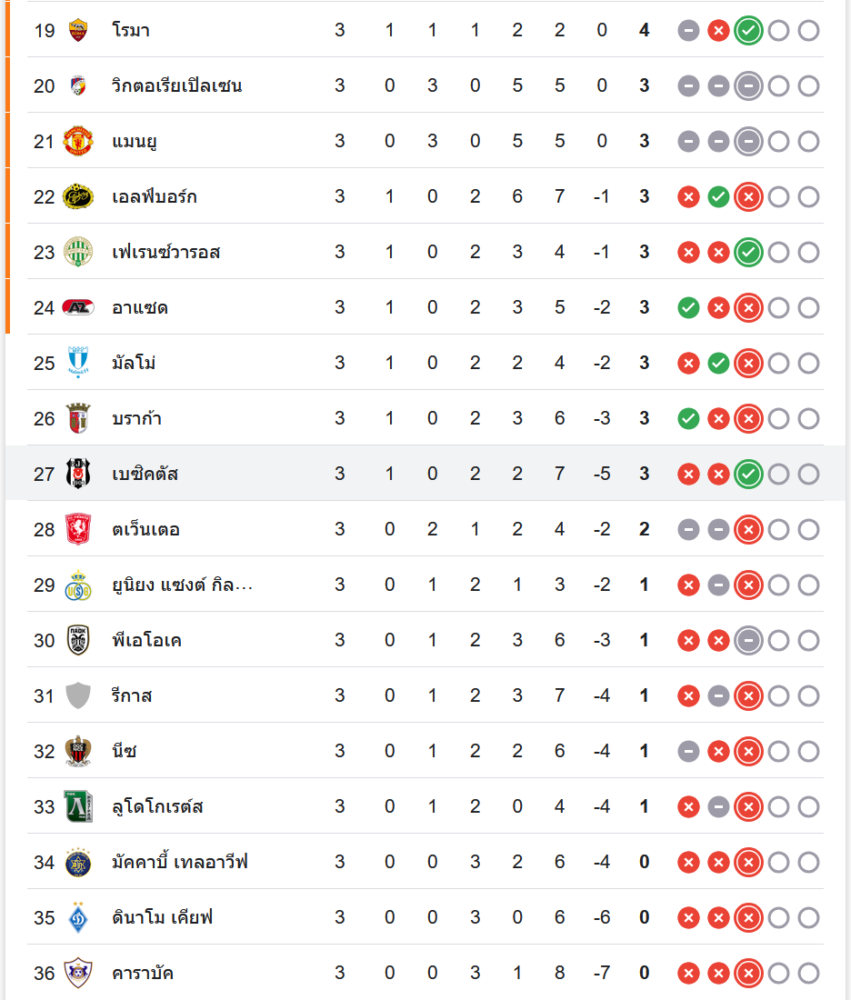Click Twente's red loss result icon
The image size is (851, 1000).
(748, 529)
